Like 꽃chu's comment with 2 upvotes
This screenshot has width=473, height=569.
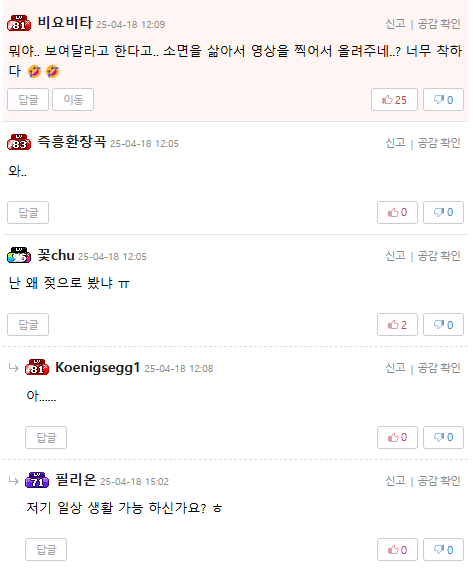[397, 324]
